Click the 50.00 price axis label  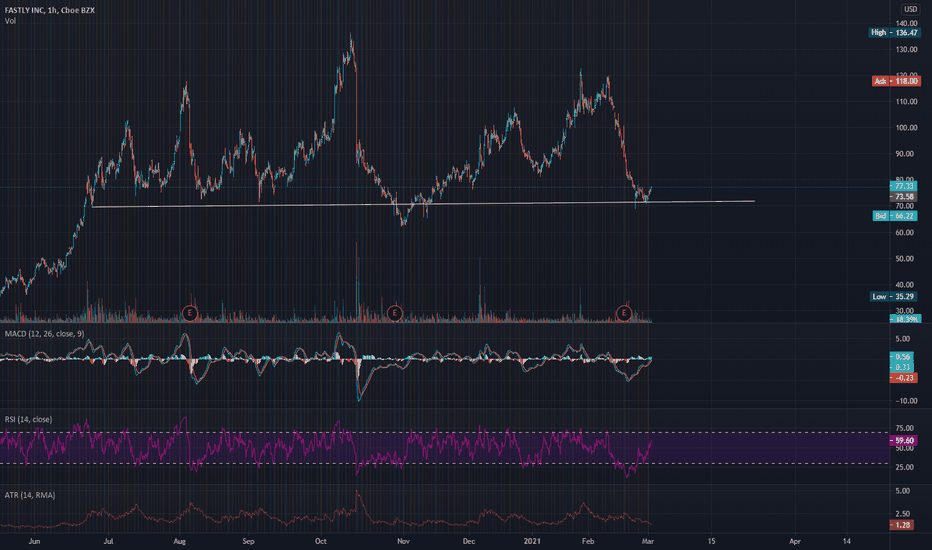coord(905,259)
